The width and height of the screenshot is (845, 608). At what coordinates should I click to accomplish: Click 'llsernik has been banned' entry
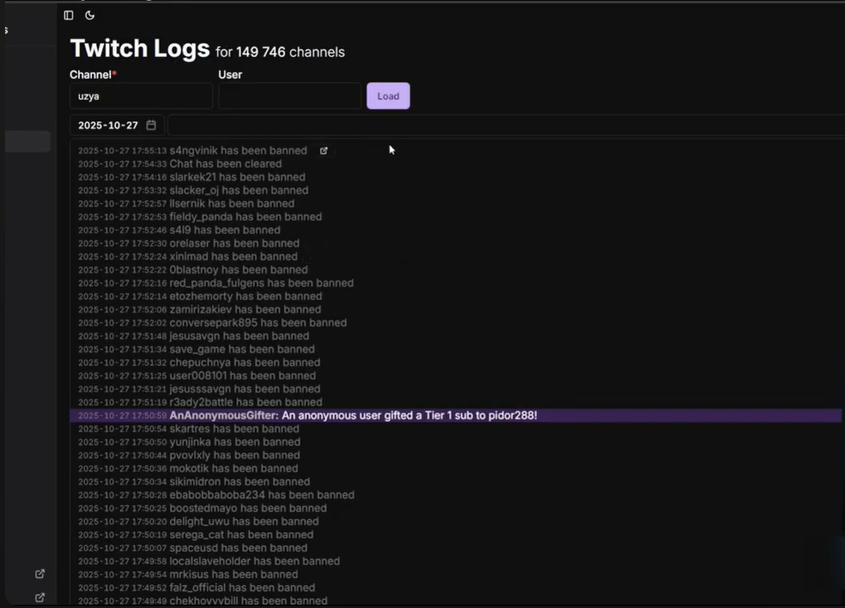click(232, 203)
